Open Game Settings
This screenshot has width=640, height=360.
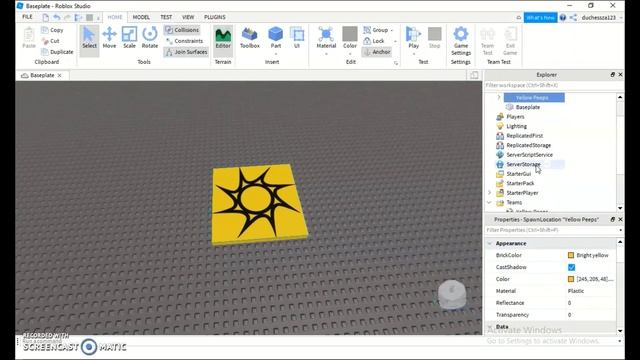(461, 41)
